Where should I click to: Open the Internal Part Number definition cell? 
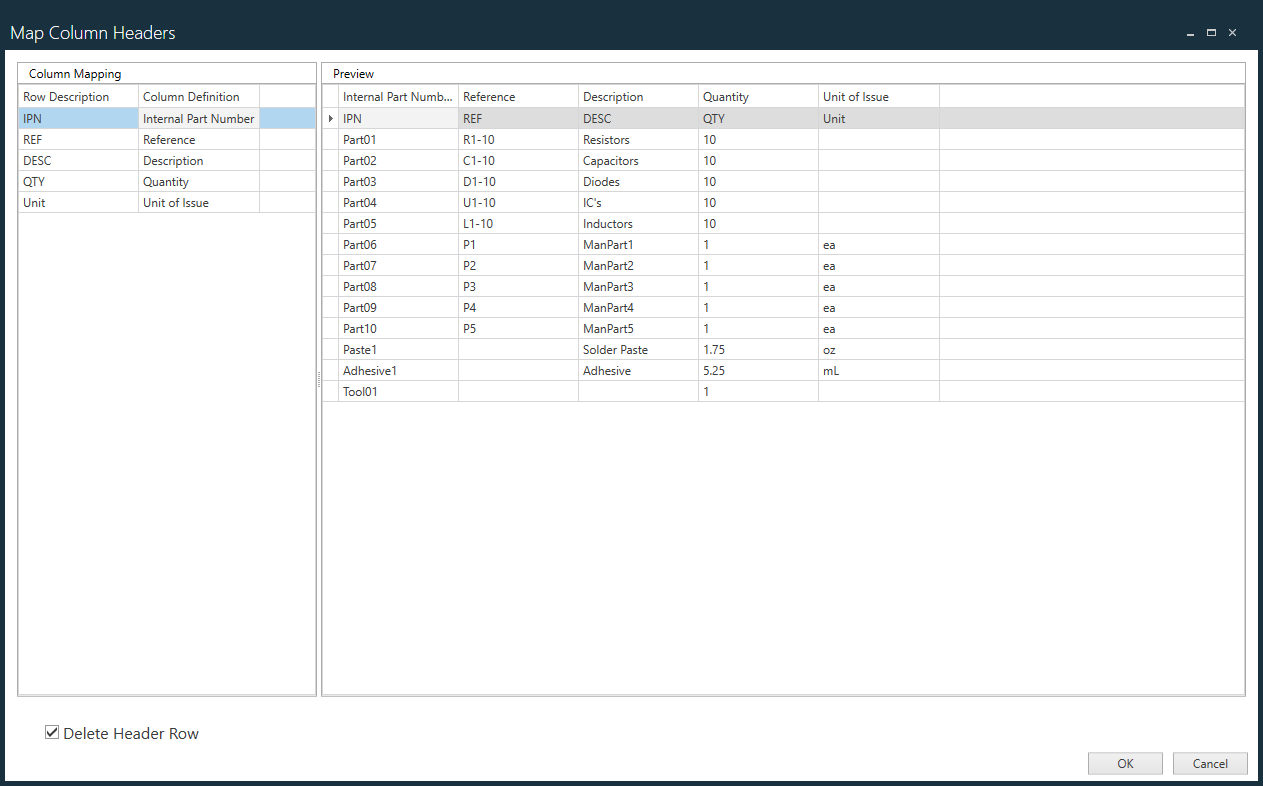point(198,118)
